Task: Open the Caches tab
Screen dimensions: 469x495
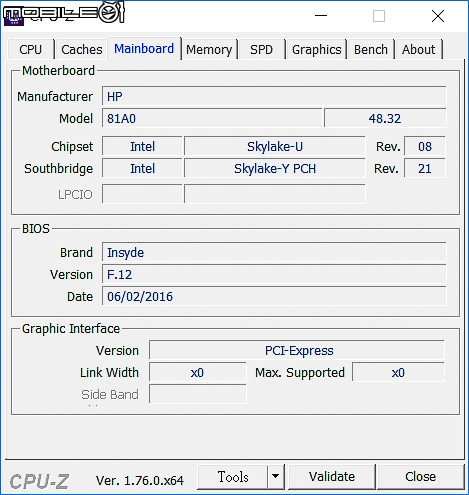Action: click(x=82, y=49)
